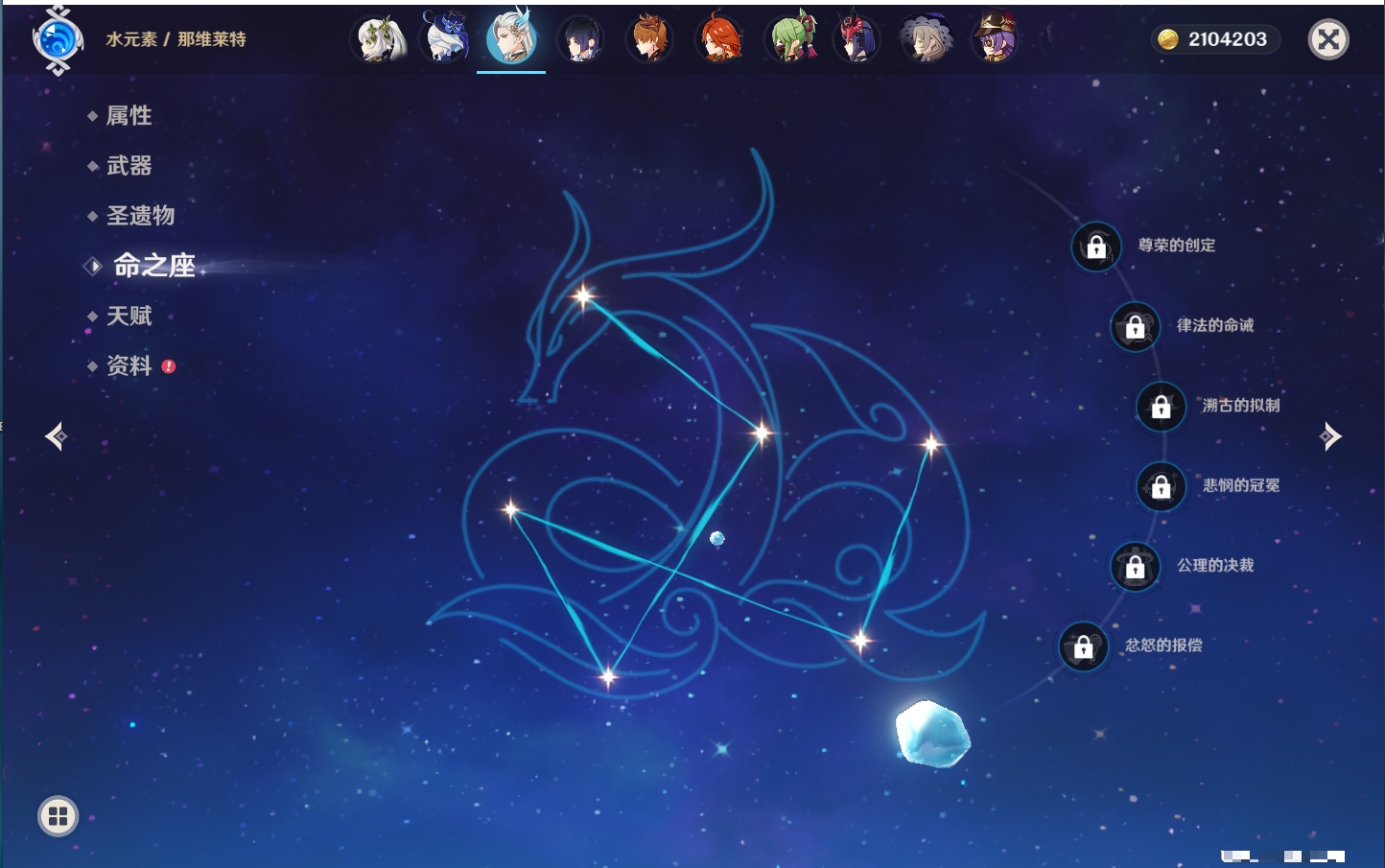Screen dimensions: 1385x868
Task: Open the 资料 profile tab
Action: pos(129,366)
